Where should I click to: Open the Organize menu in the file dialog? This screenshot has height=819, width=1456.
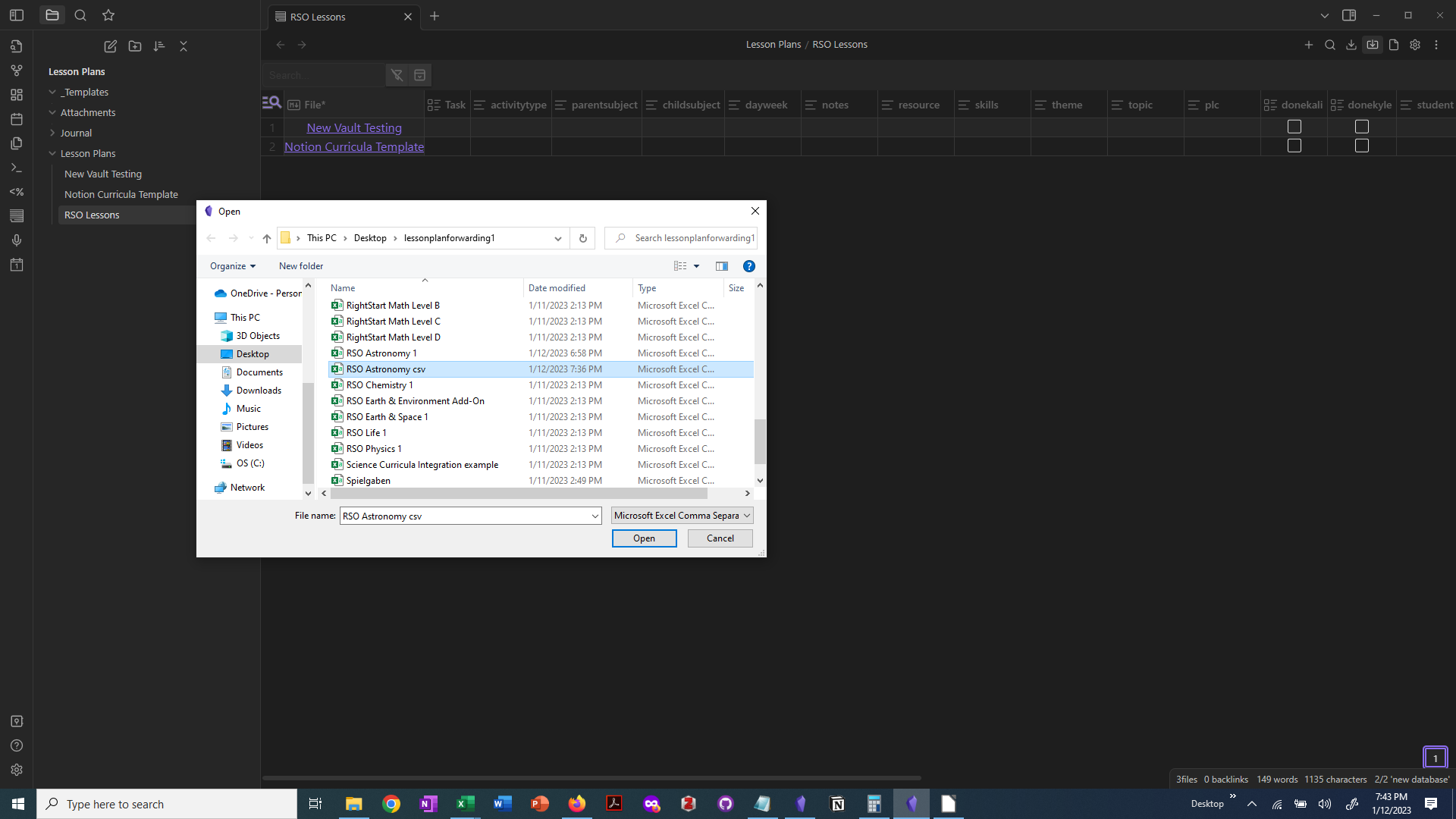tap(232, 265)
